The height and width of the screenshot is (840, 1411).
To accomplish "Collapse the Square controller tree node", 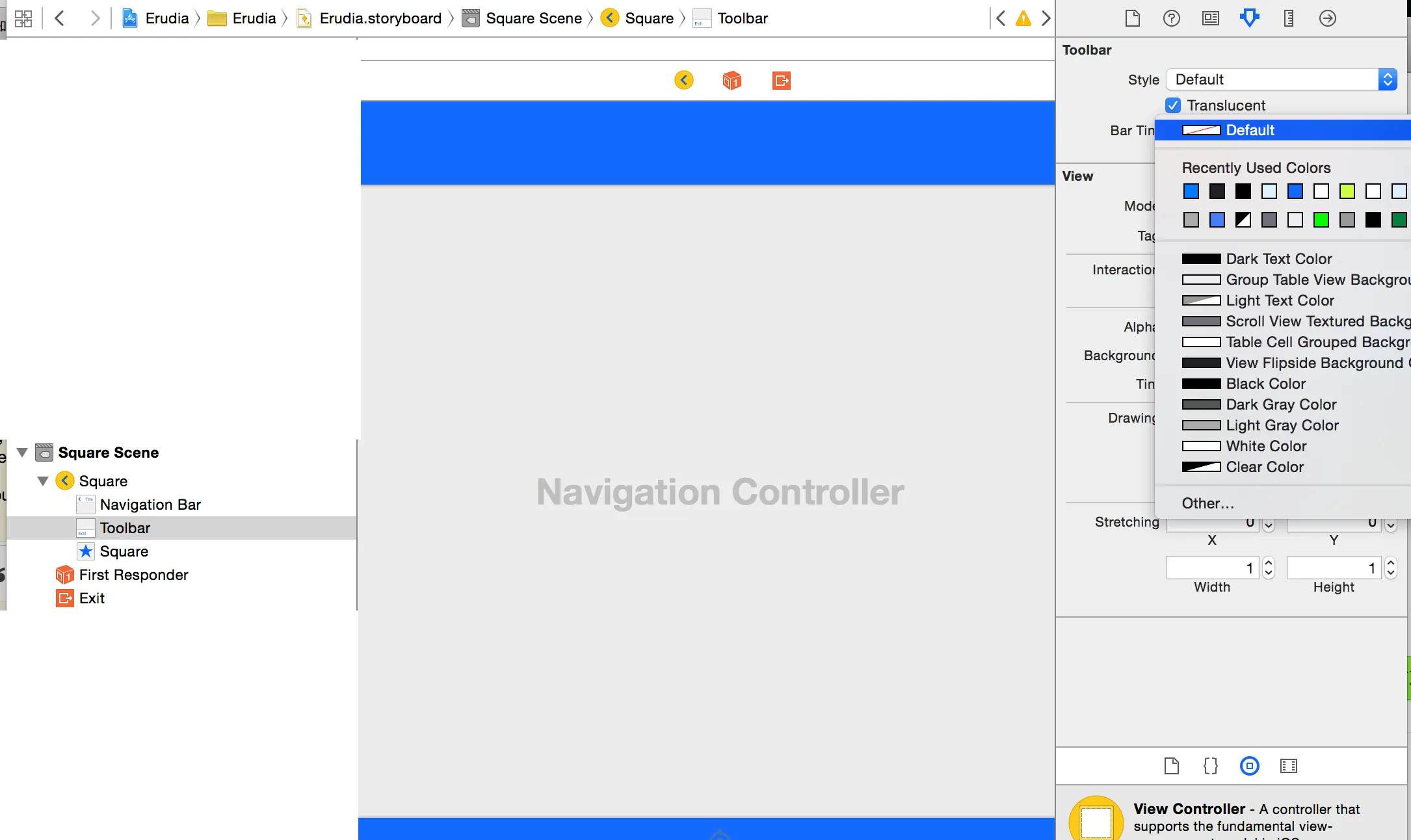I will (43, 481).
